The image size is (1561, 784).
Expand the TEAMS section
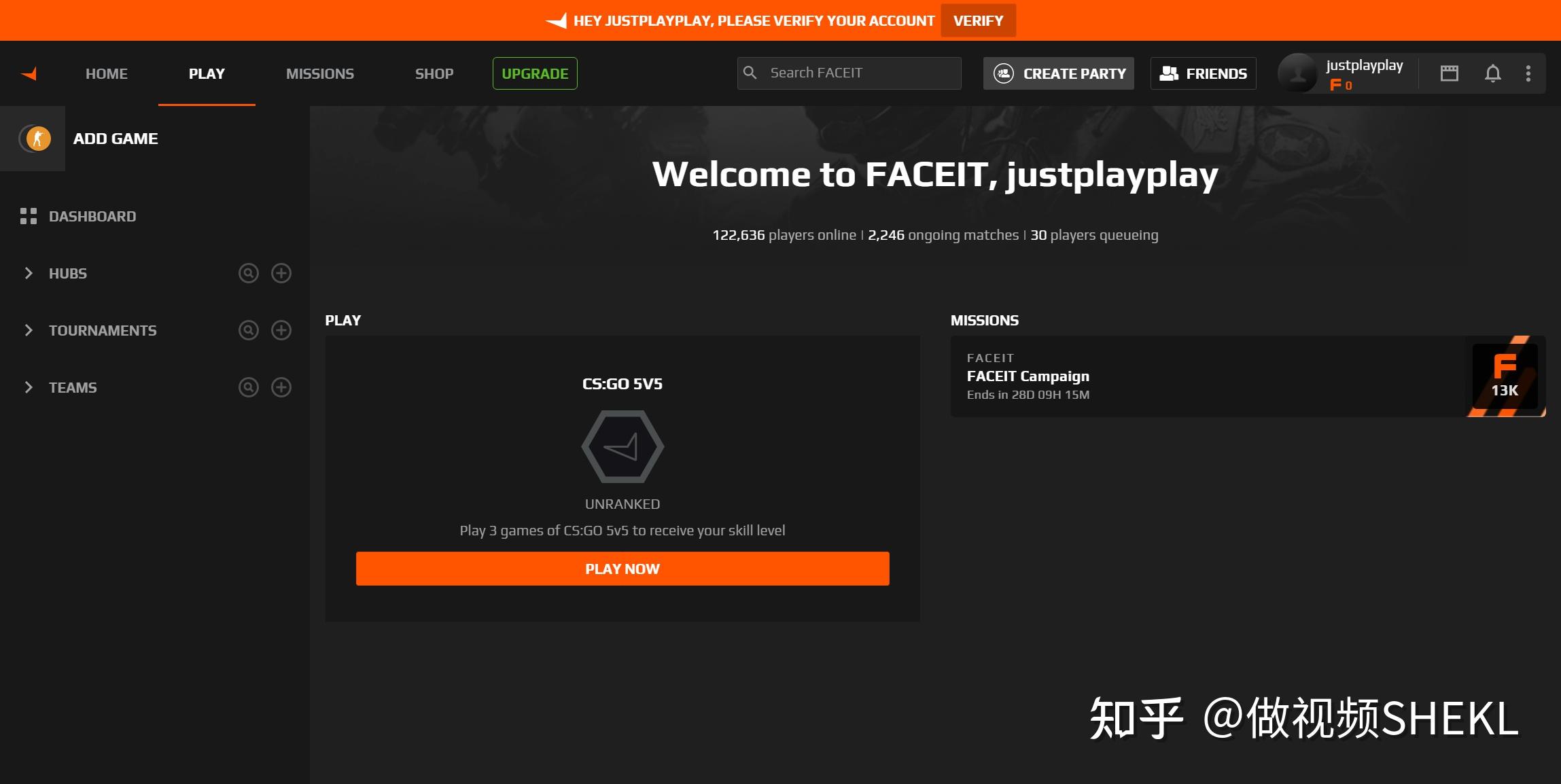[x=29, y=387]
